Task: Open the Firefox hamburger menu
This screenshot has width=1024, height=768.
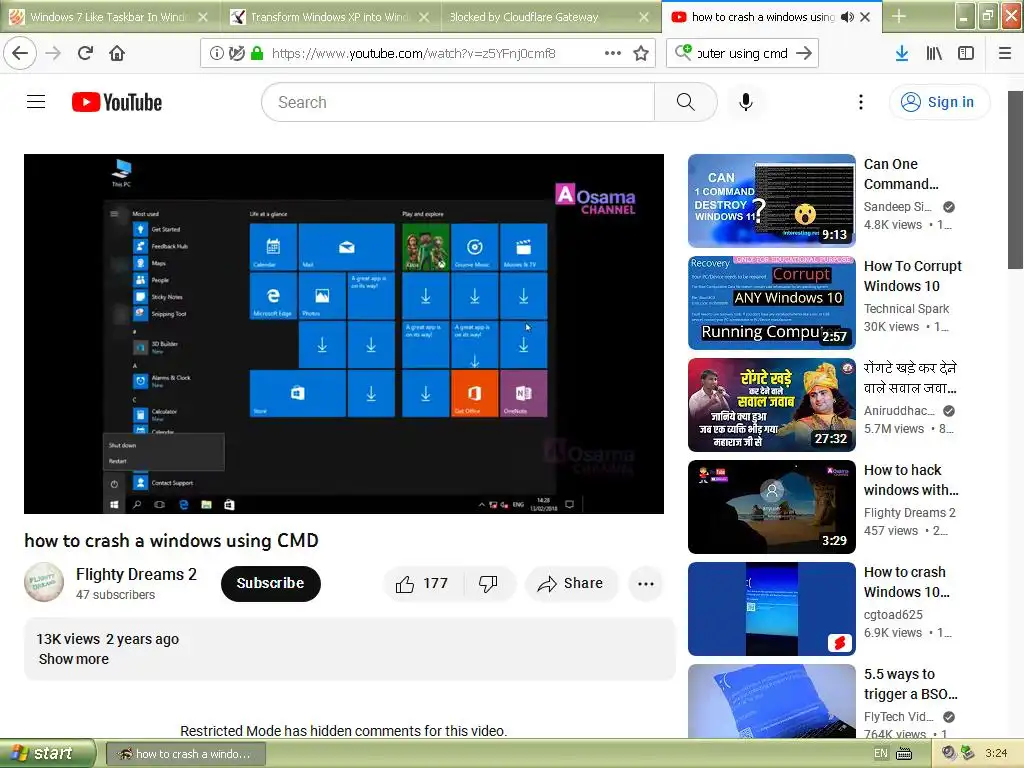Action: [1005, 54]
